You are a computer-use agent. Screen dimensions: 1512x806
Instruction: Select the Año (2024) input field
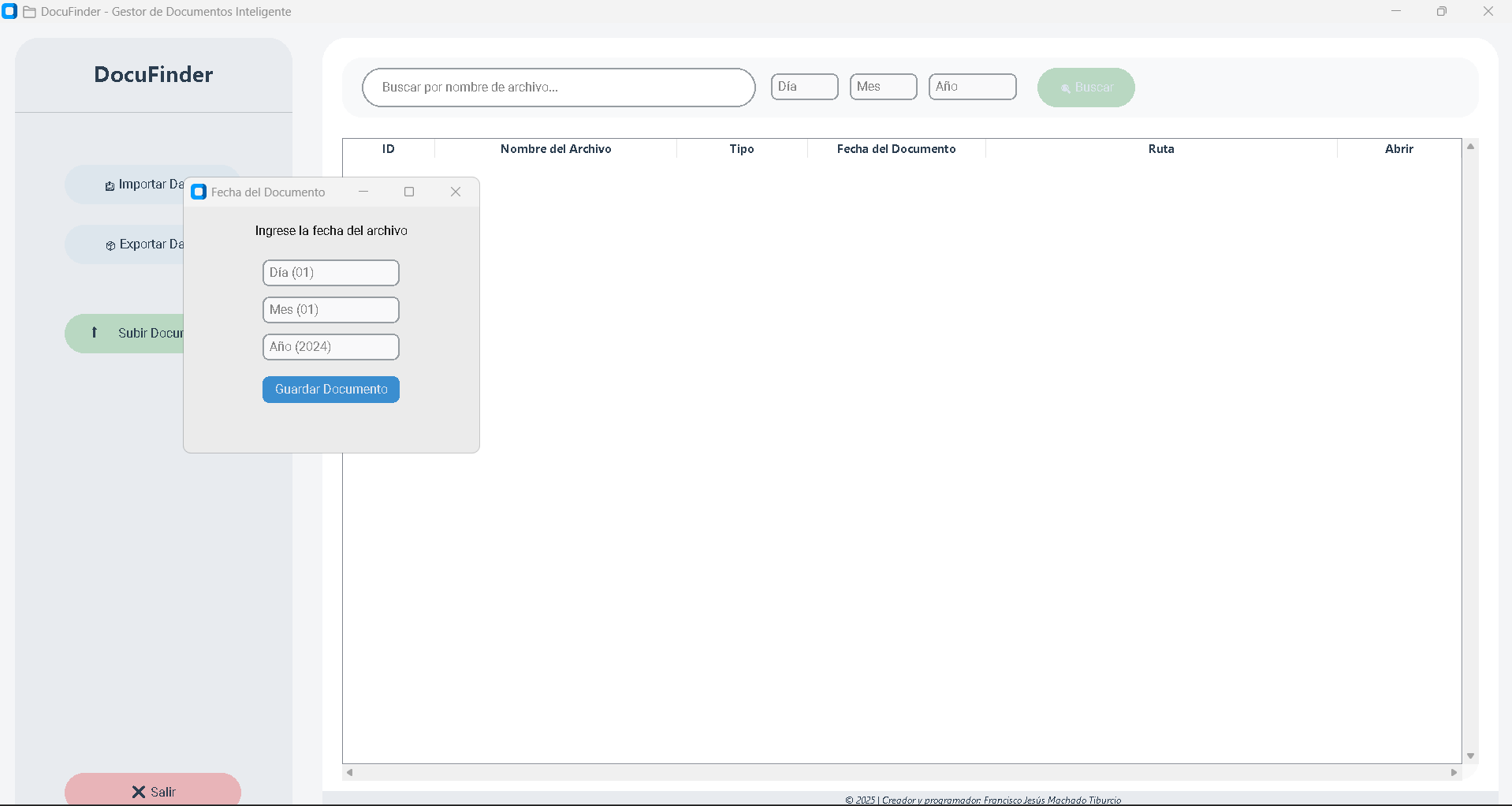[x=331, y=347]
